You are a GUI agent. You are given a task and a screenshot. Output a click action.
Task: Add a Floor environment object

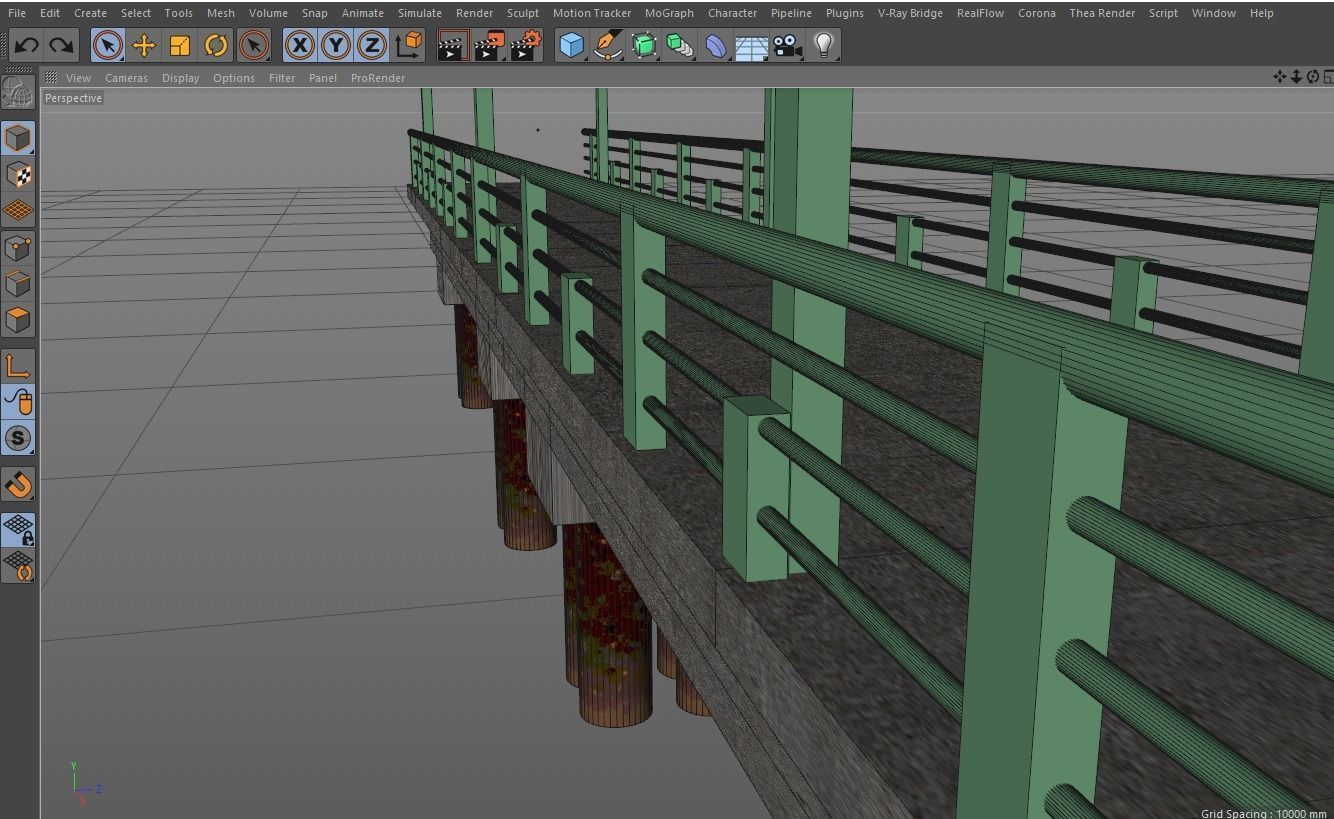click(751, 45)
